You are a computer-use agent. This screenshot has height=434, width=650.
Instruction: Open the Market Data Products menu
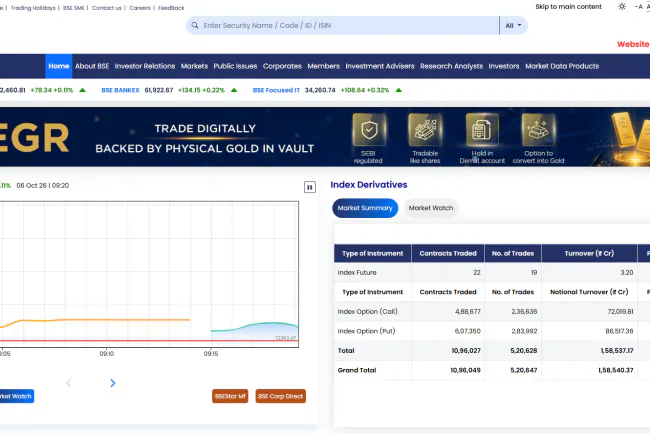[562, 66]
